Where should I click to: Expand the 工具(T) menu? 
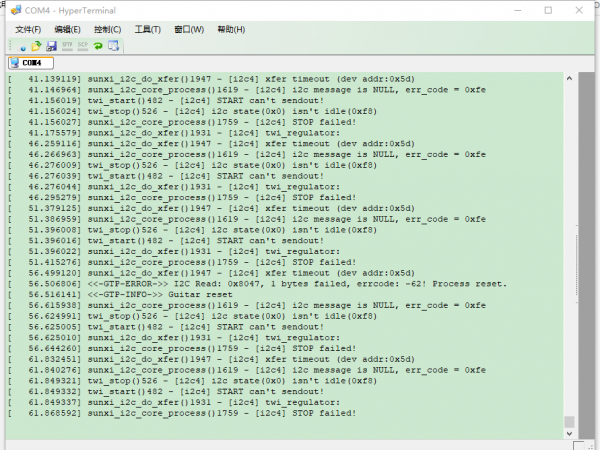point(148,29)
